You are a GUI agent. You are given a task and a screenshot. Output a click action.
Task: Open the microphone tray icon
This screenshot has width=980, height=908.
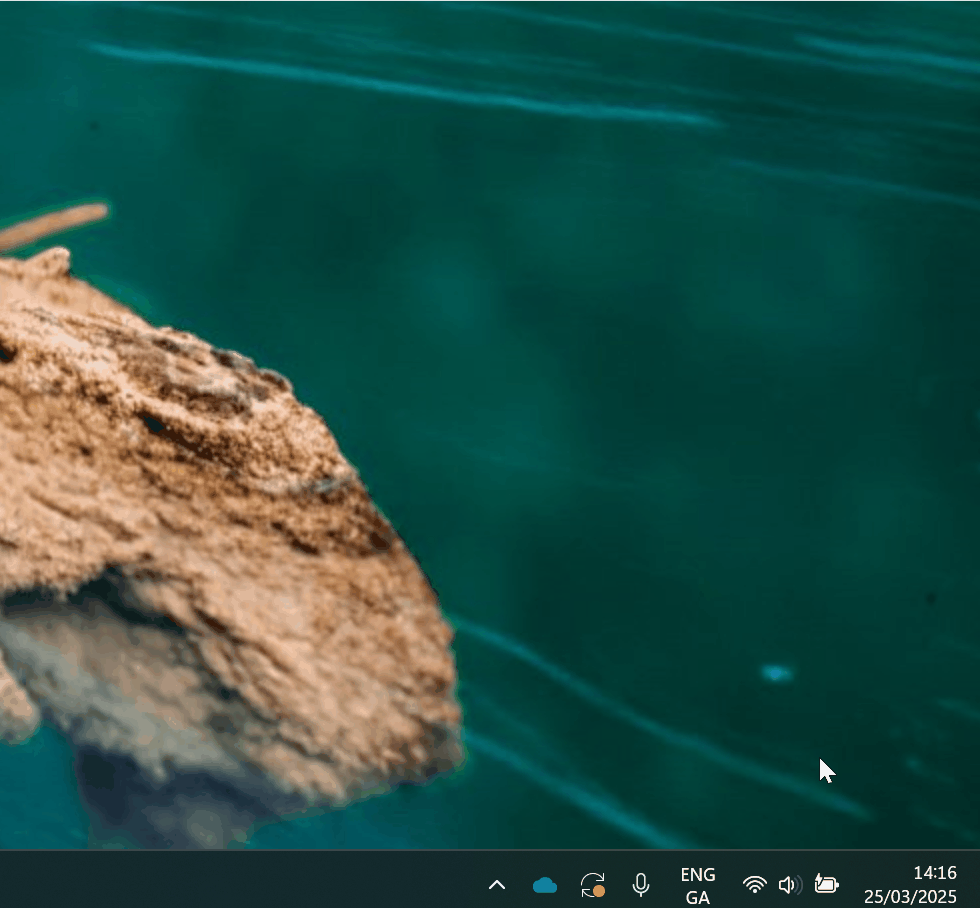[x=641, y=885]
